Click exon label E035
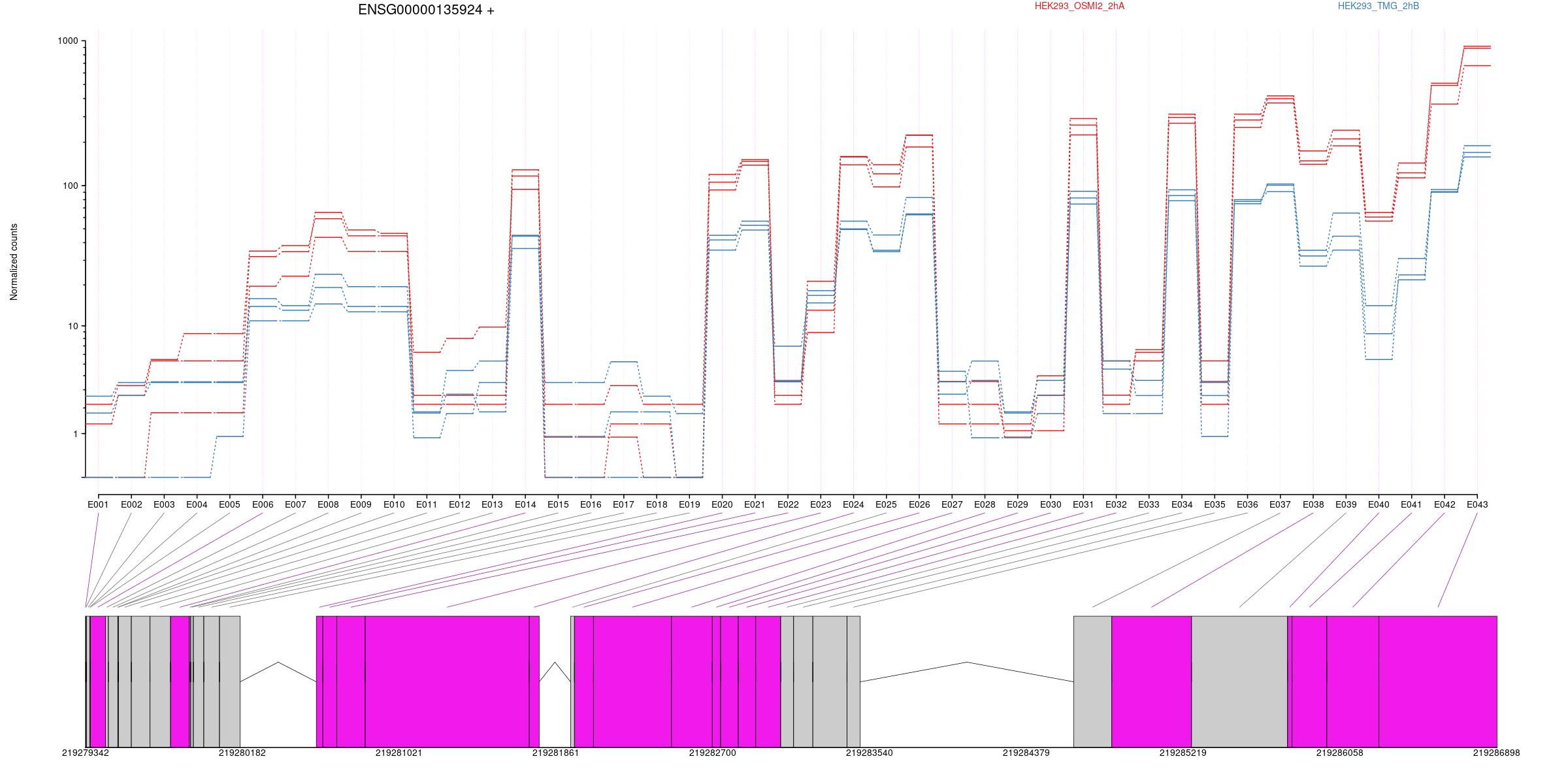The height and width of the screenshot is (784, 1568). 1215,504
